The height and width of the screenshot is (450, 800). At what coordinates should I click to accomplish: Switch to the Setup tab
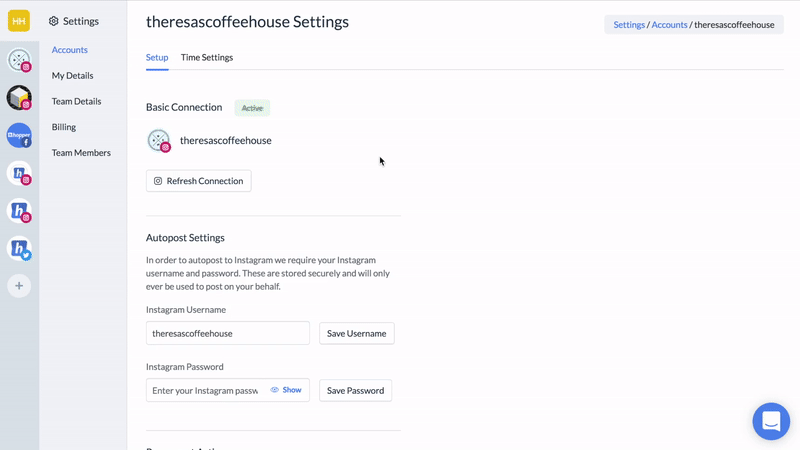(x=157, y=57)
